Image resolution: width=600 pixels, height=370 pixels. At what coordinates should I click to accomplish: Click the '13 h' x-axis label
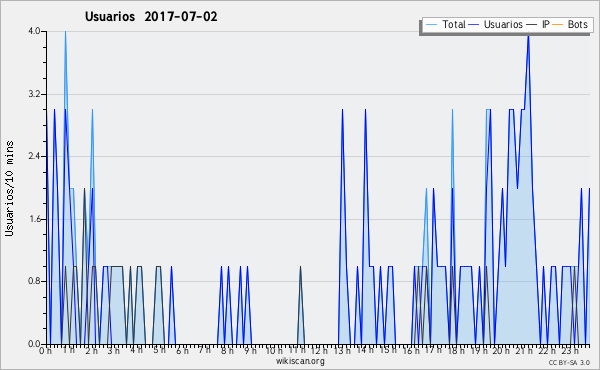click(342, 350)
